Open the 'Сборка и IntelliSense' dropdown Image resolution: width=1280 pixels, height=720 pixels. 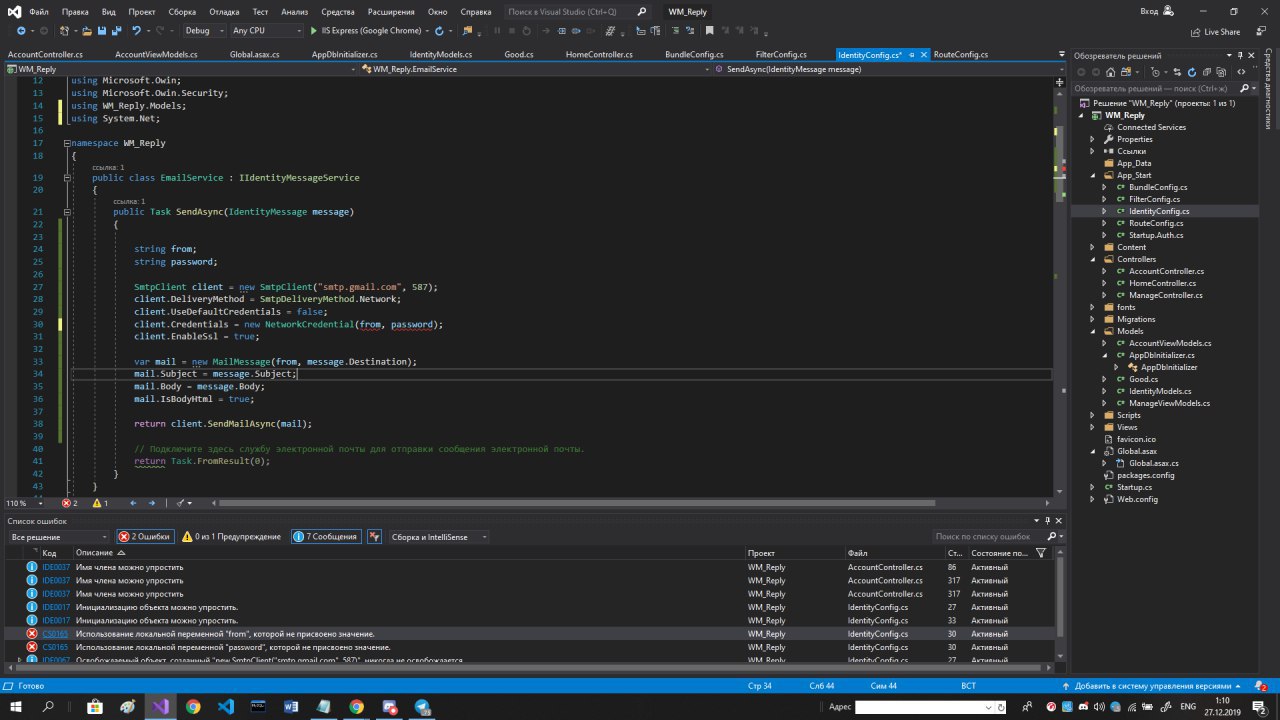pyautogui.click(x=438, y=537)
